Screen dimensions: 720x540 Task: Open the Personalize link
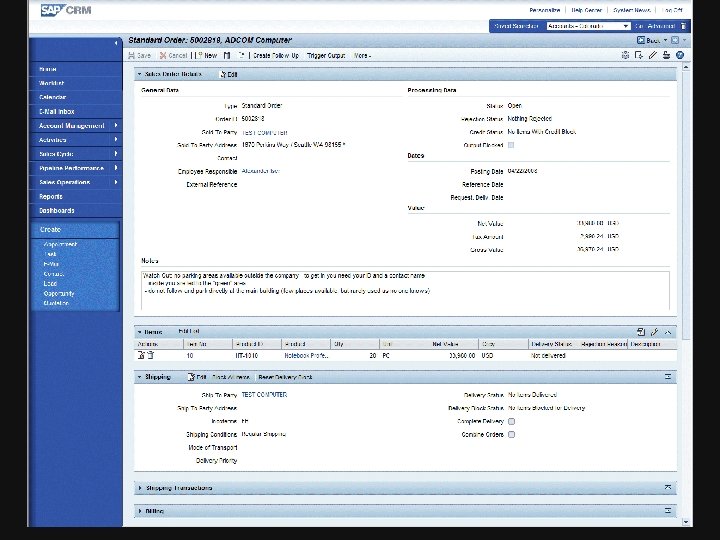[x=545, y=10]
